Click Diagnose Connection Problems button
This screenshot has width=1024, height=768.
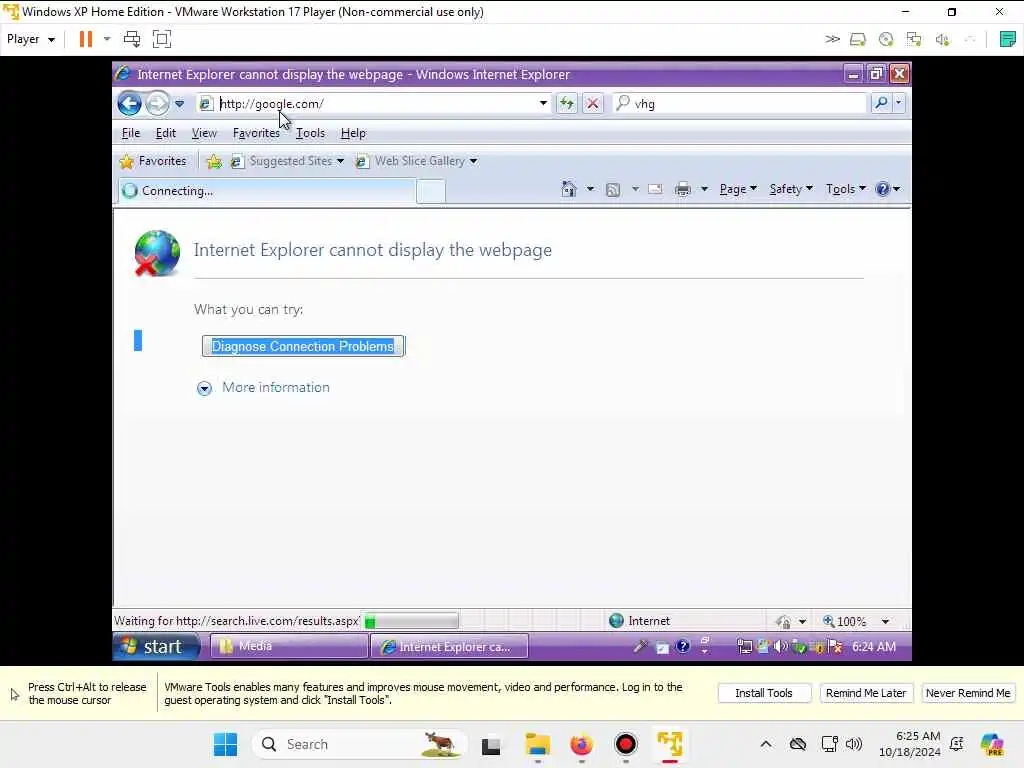click(x=303, y=346)
